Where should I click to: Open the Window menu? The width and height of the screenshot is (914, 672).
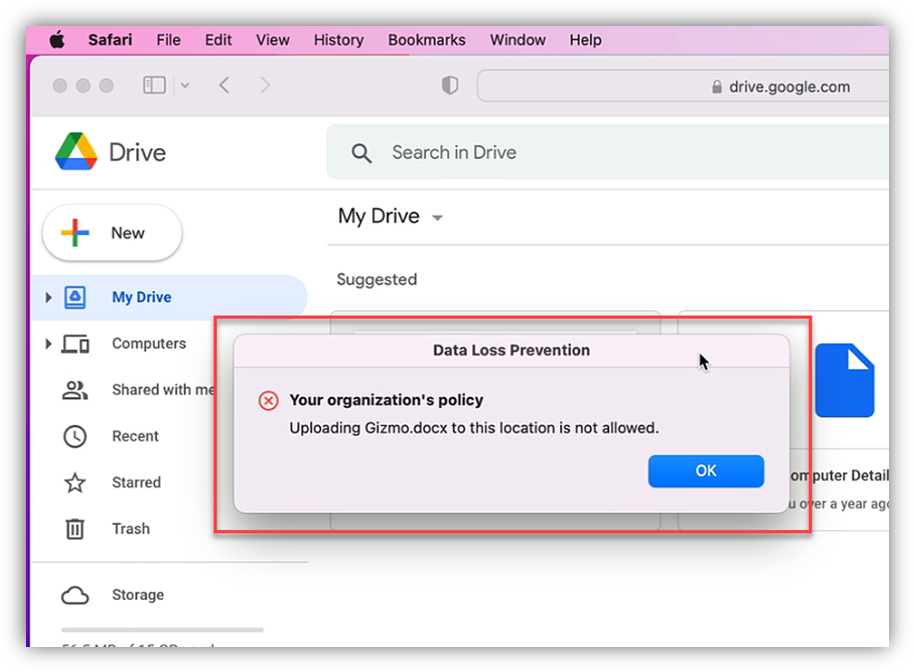click(x=518, y=40)
